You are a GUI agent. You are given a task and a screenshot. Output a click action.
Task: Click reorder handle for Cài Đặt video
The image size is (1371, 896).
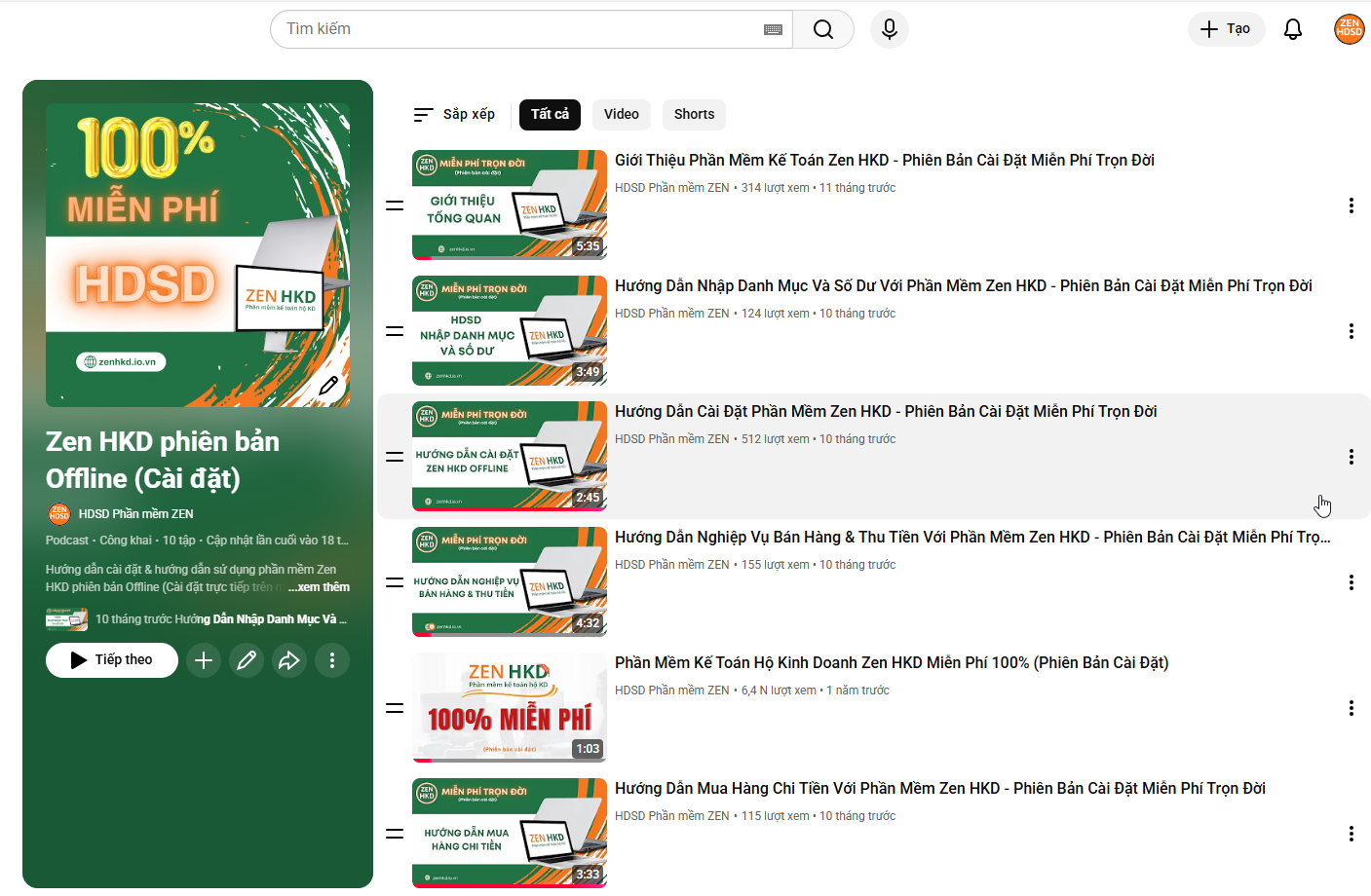click(395, 457)
